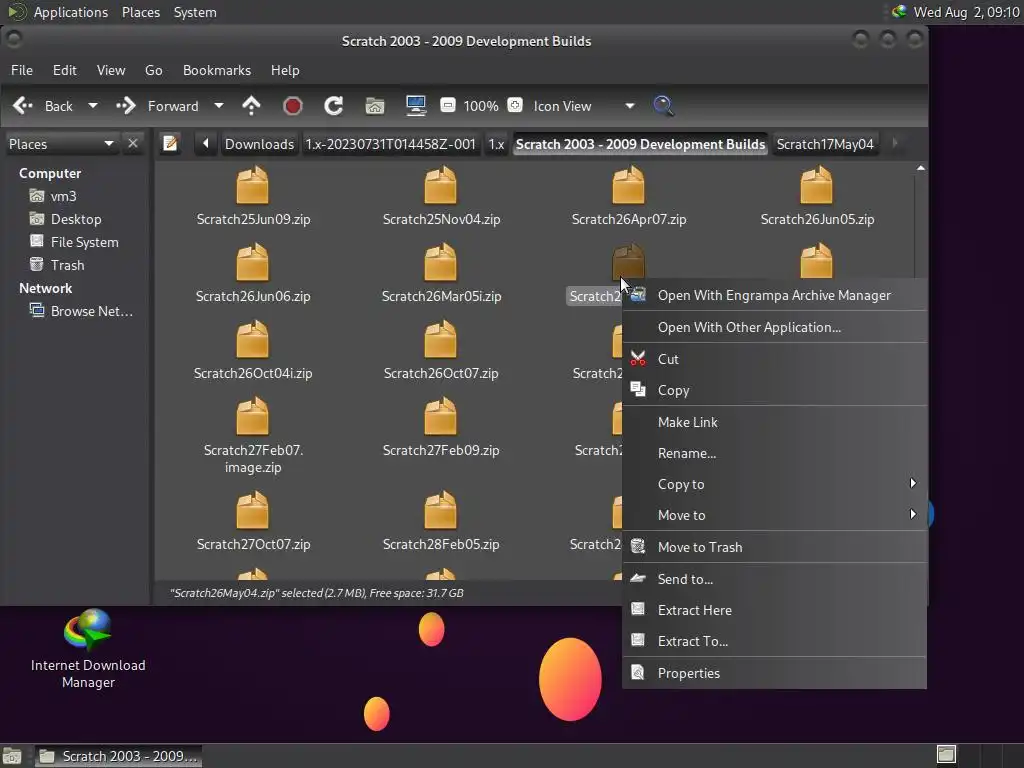Choose Copy from the context menu

[x=775, y=390]
